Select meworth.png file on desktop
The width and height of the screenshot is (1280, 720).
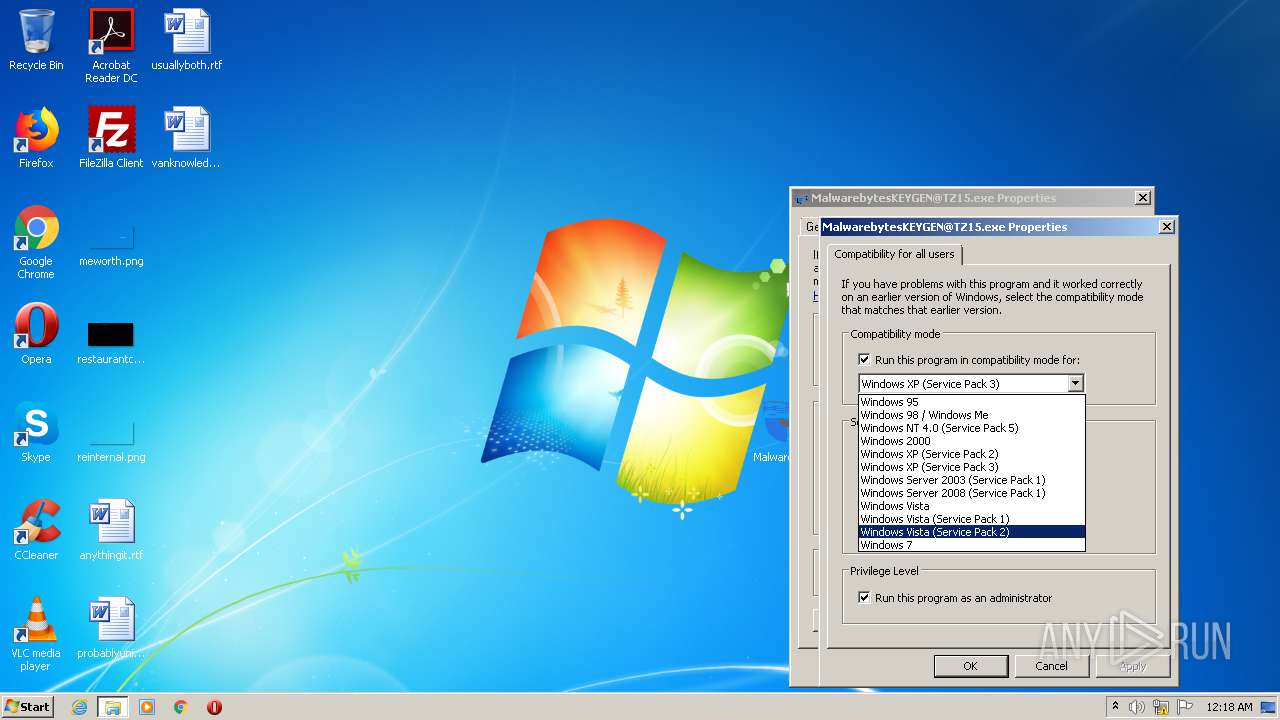(111, 243)
